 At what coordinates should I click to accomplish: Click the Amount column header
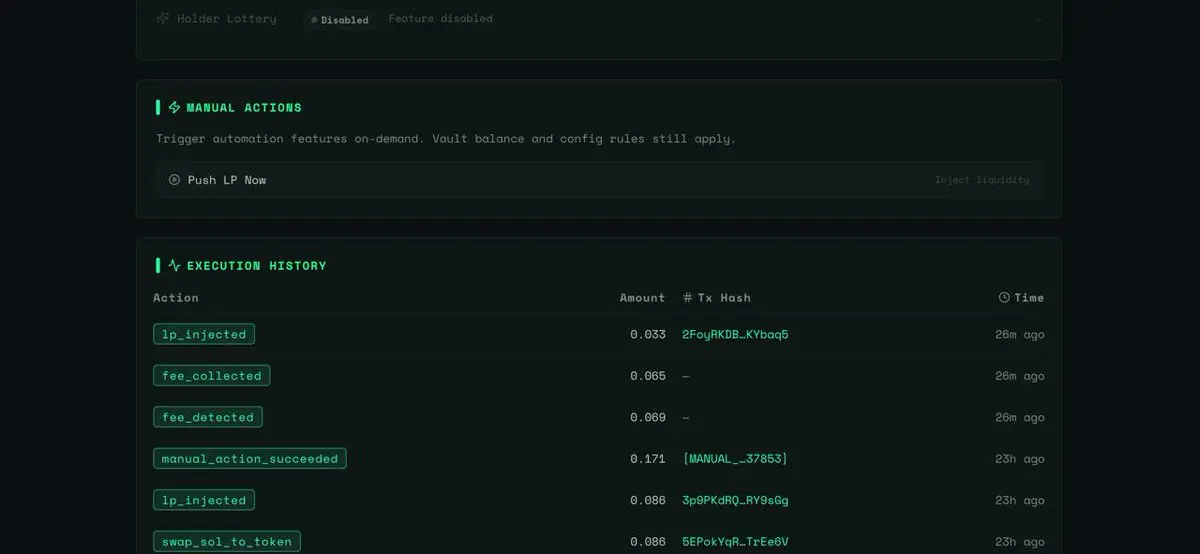(642, 298)
